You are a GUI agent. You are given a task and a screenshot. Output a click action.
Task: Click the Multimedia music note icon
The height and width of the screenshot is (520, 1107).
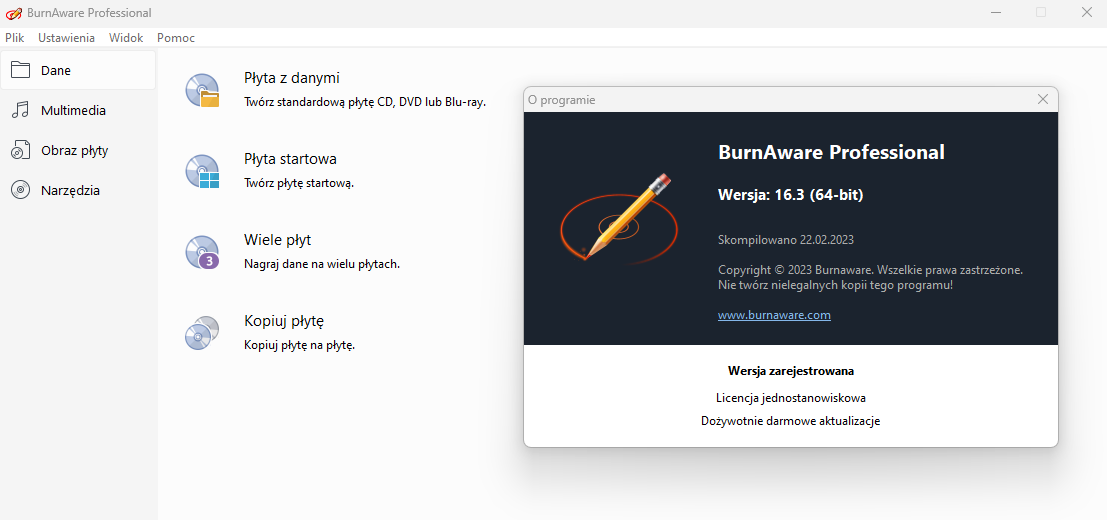(20, 110)
